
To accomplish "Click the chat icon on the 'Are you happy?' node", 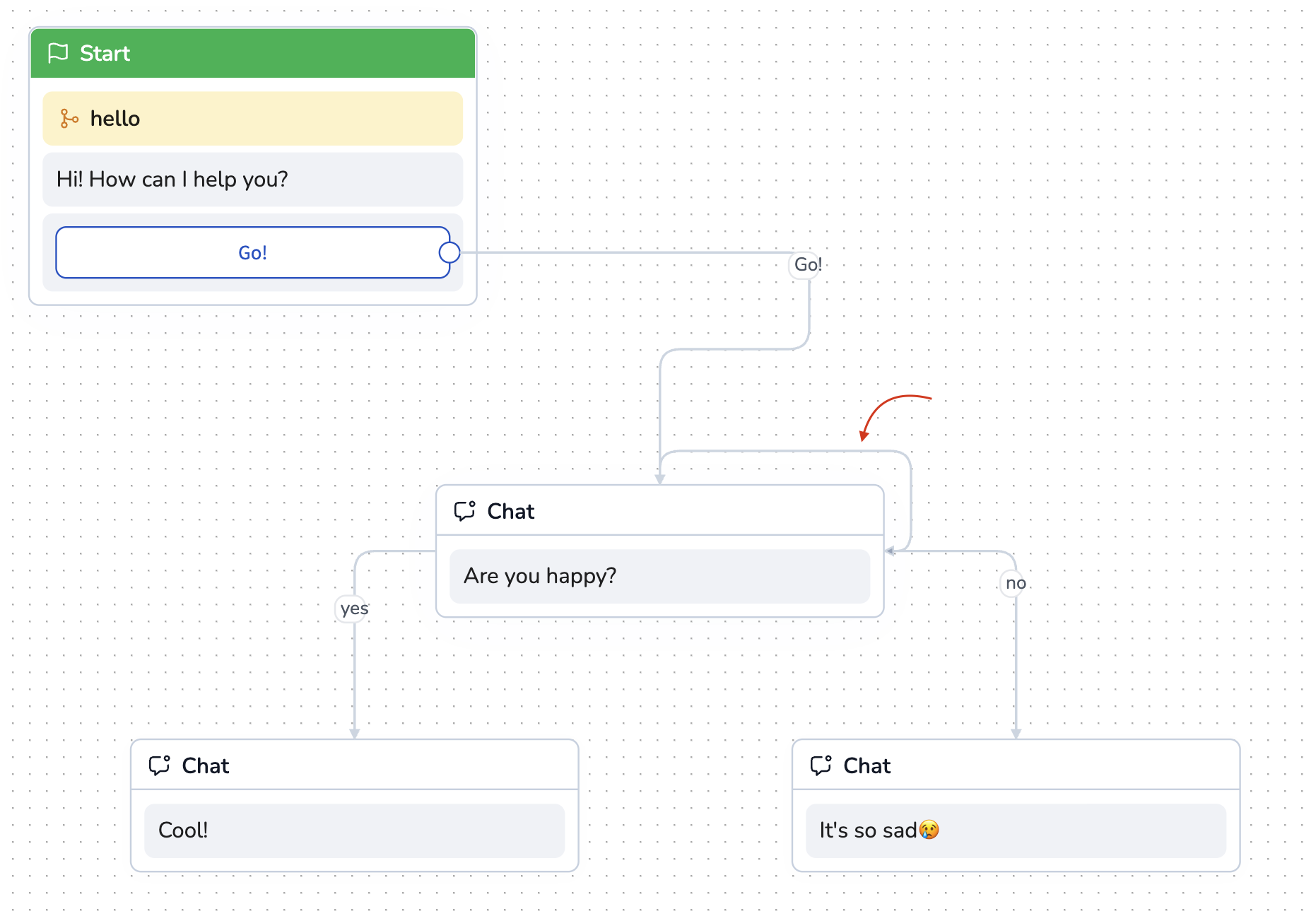I will [464, 511].
